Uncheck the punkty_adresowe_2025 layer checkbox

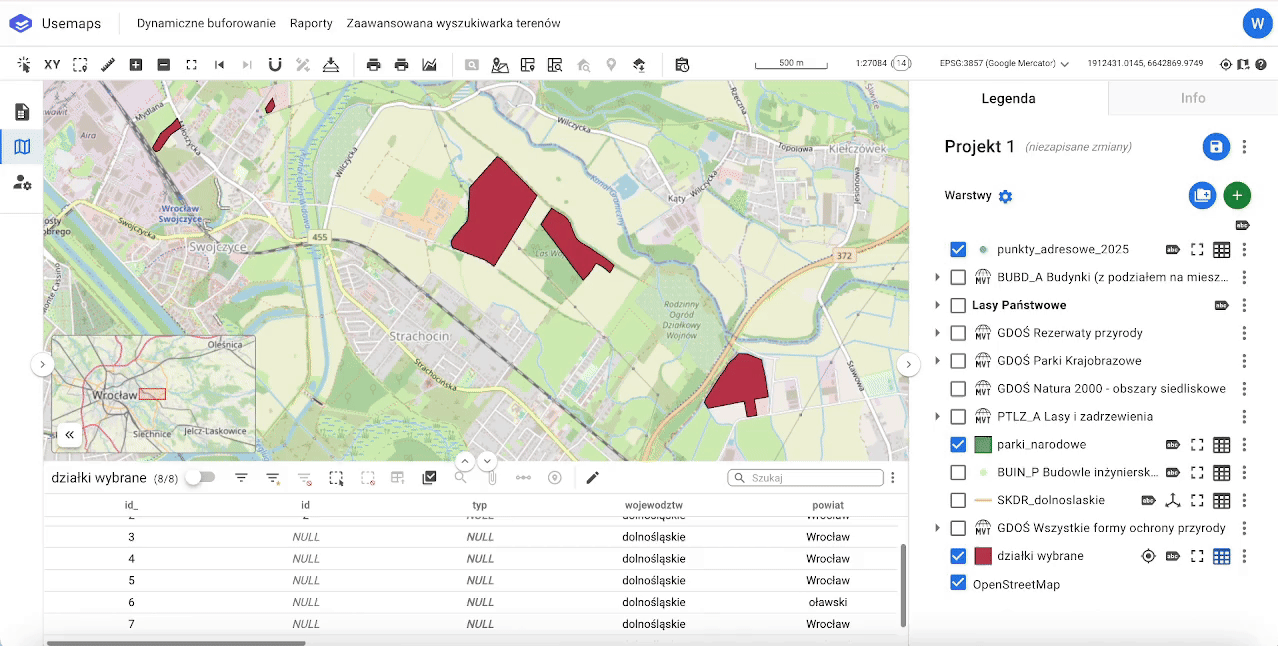(958, 249)
